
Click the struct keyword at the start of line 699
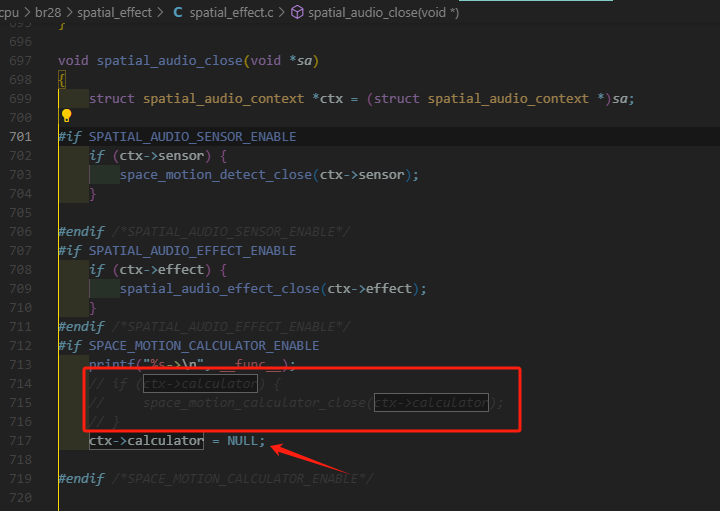coord(112,99)
